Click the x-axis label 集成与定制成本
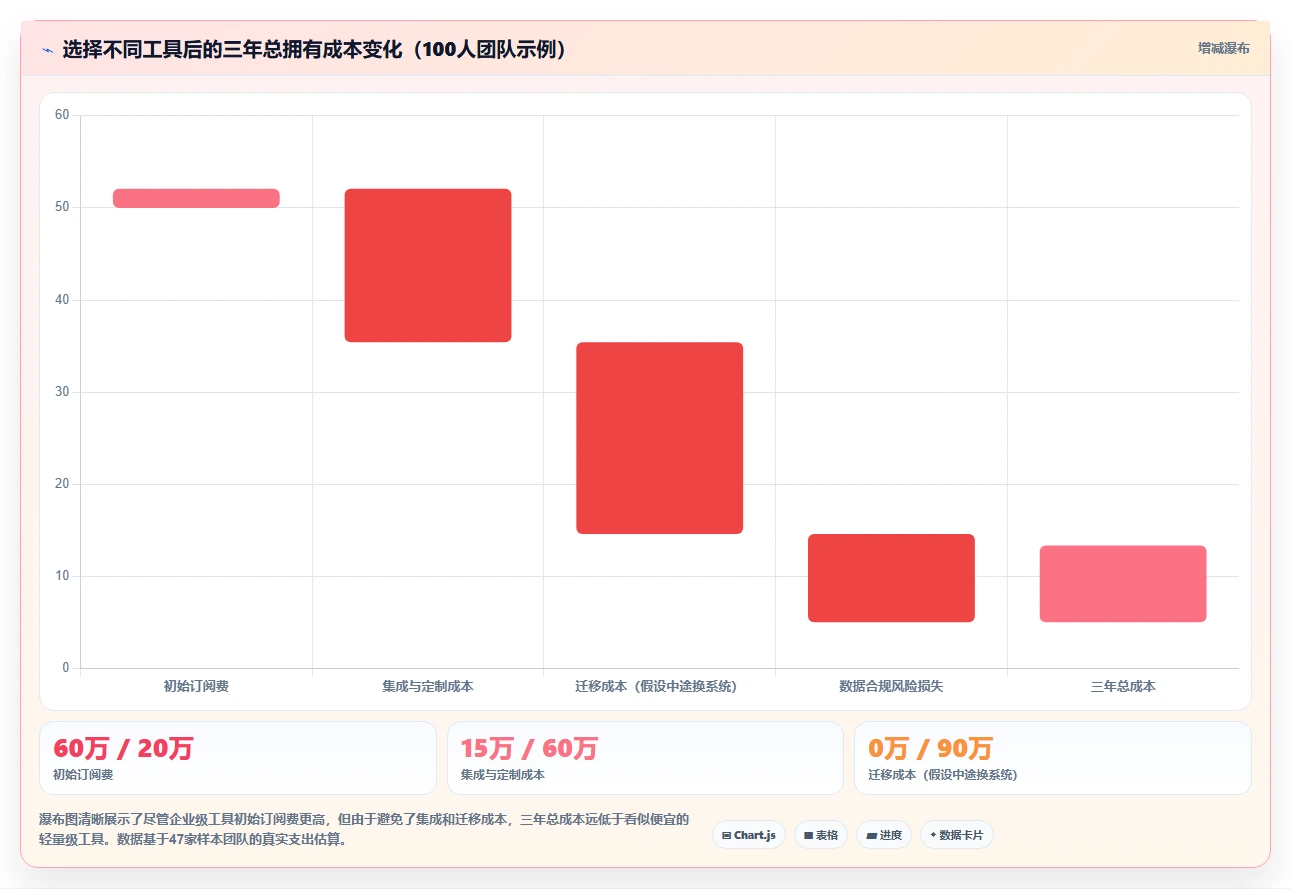The image size is (1291, 889). [428, 686]
